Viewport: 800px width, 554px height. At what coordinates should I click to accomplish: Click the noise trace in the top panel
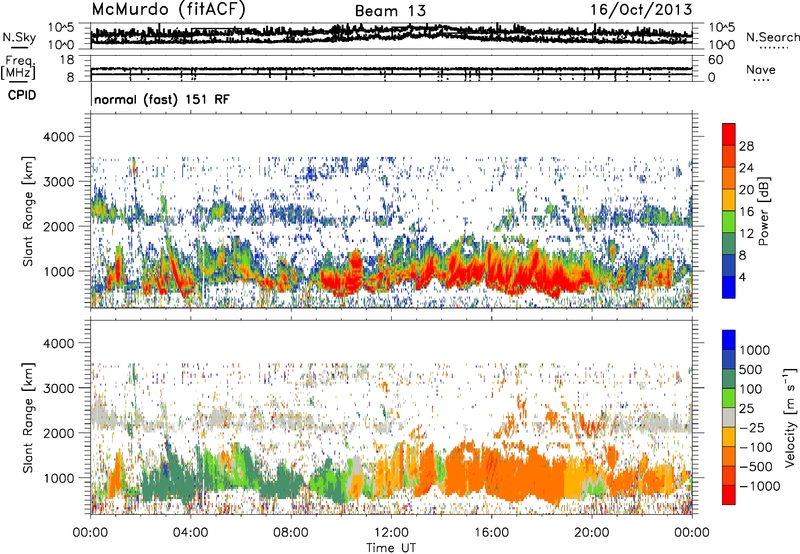click(391, 35)
